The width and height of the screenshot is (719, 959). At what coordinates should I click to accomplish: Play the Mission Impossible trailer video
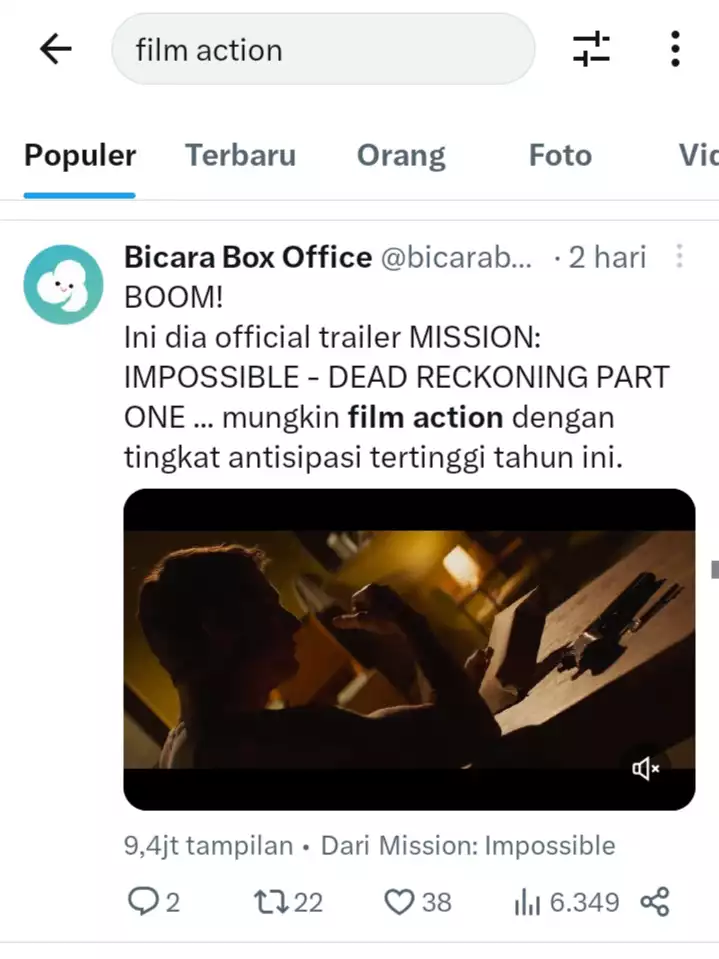coord(409,649)
